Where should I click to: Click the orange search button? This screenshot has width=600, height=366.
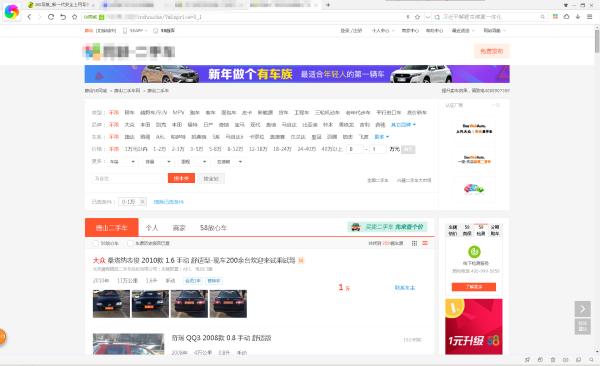coord(181,178)
